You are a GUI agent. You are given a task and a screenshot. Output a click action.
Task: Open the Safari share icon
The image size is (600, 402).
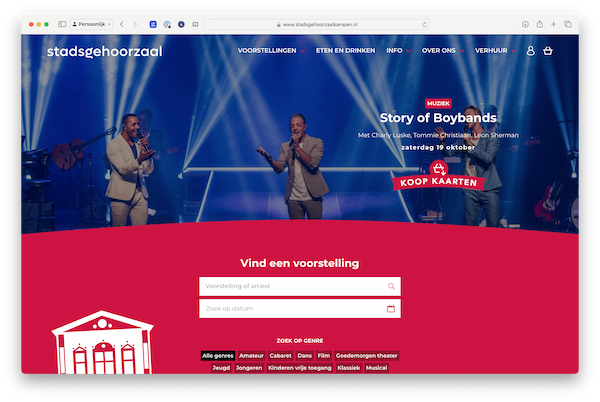click(x=540, y=24)
